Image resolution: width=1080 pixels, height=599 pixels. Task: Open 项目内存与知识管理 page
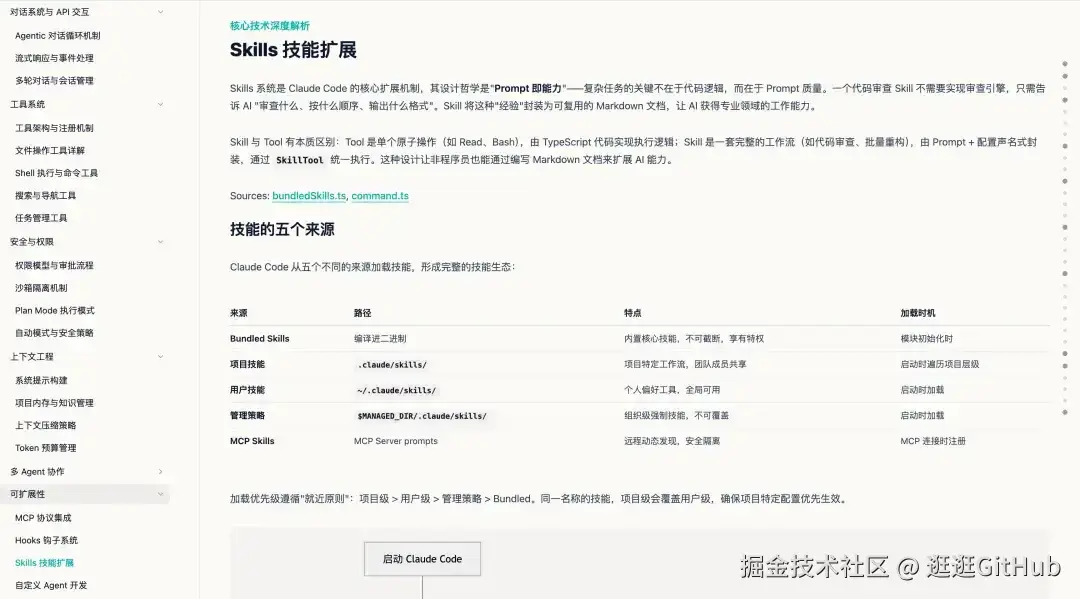(x=54, y=403)
